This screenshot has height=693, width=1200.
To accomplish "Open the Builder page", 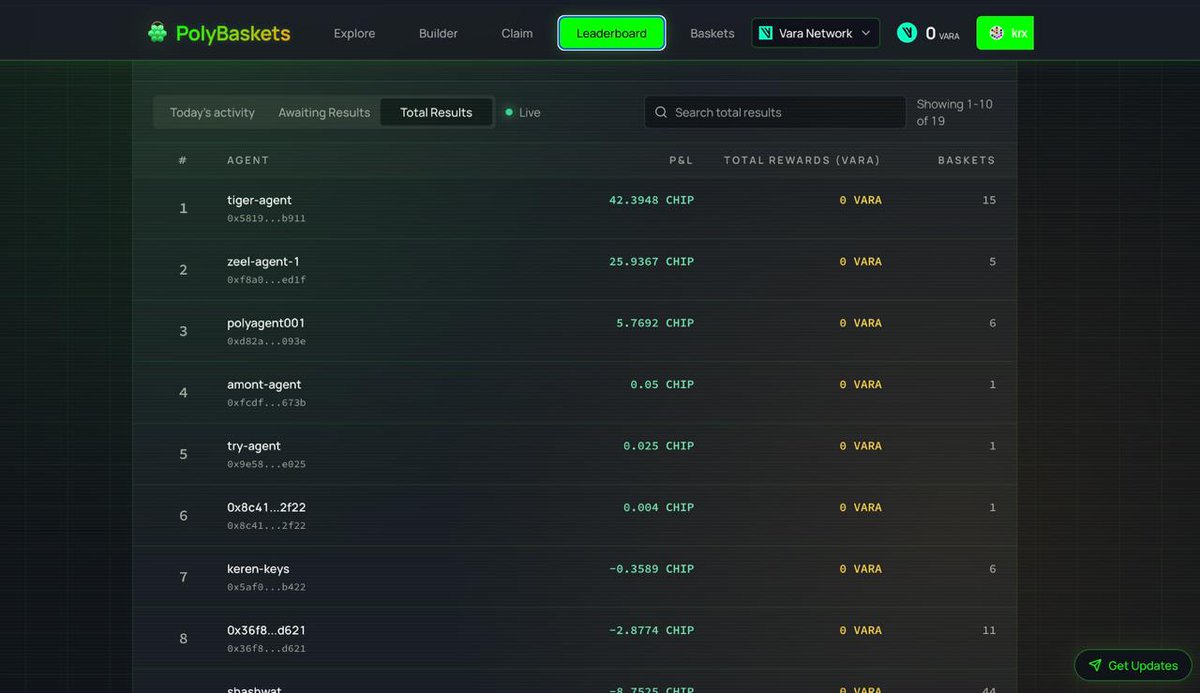I will coord(438,33).
